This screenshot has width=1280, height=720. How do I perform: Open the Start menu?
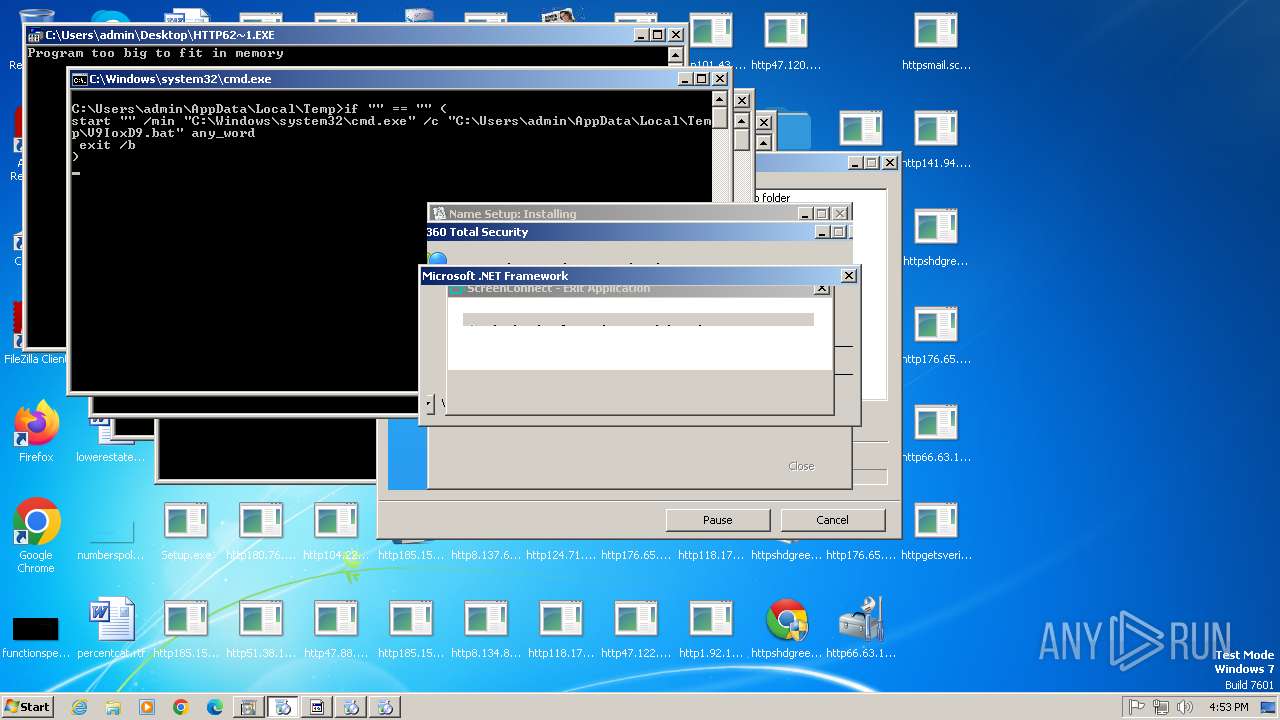[x=28, y=706]
